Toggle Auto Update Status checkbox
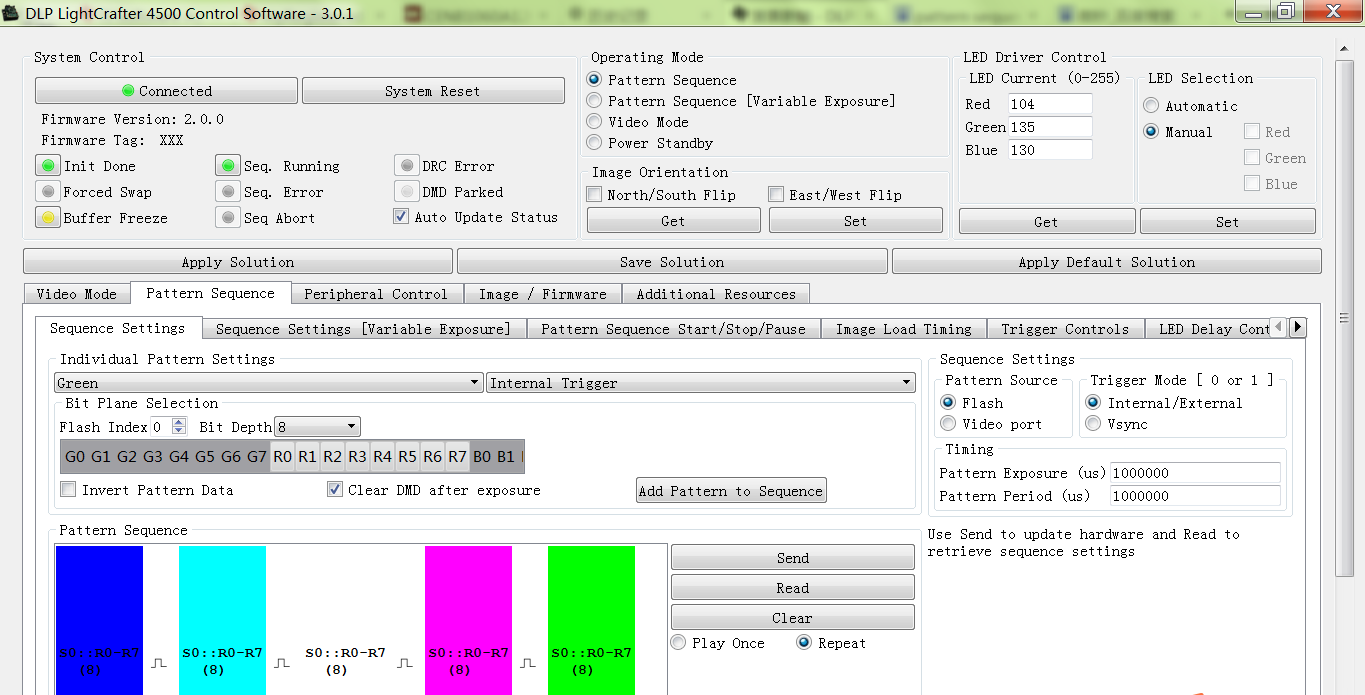This screenshot has height=695, width=1365. (401, 217)
